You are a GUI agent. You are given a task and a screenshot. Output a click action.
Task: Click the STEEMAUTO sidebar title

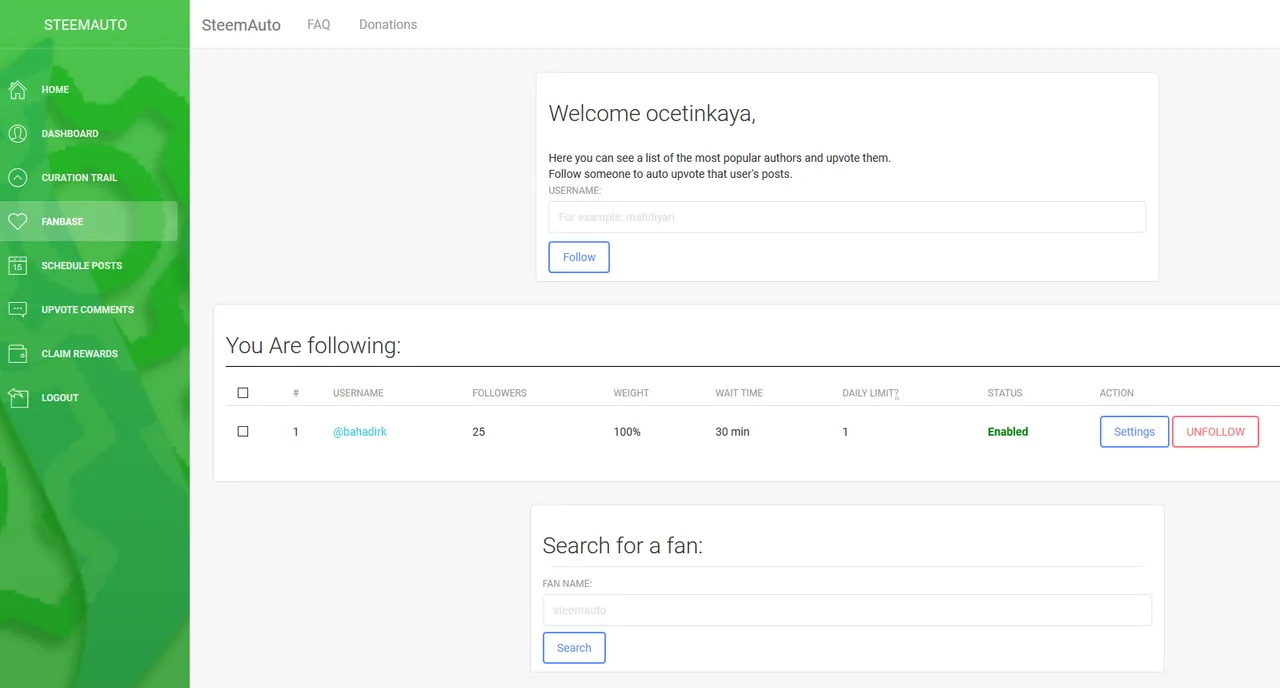click(86, 24)
